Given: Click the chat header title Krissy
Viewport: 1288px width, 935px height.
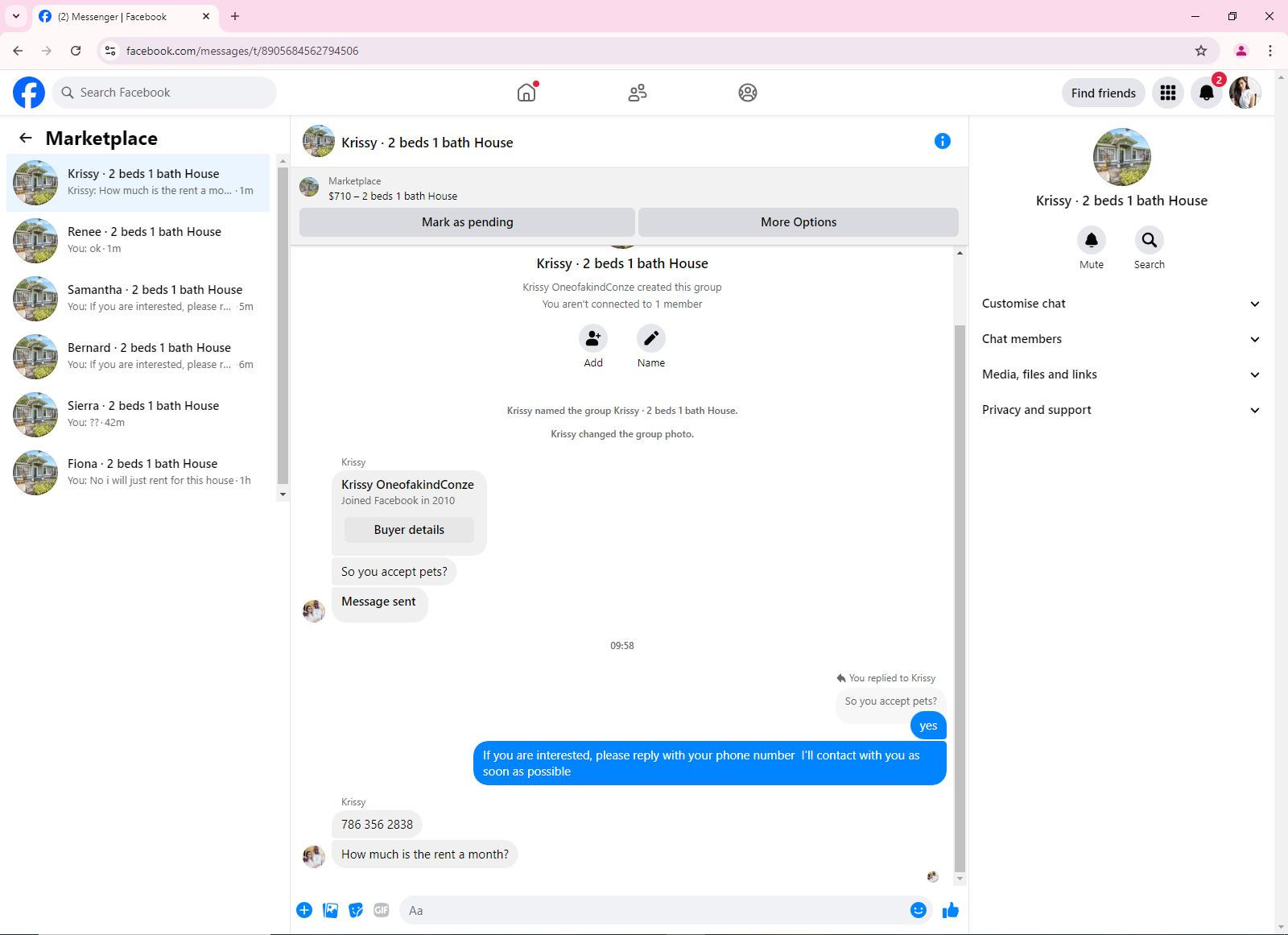Looking at the screenshot, I should [x=427, y=143].
